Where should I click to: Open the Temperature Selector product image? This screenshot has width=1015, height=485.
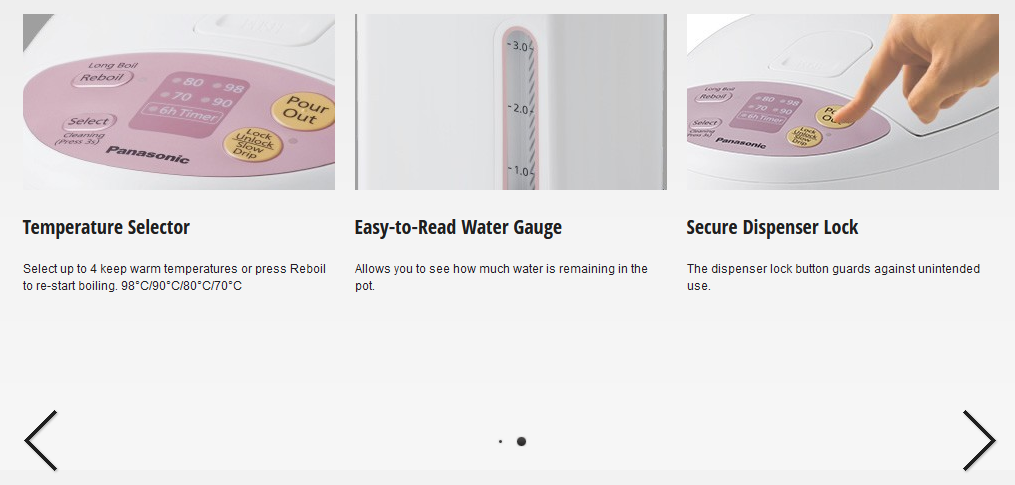click(x=178, y=102)
